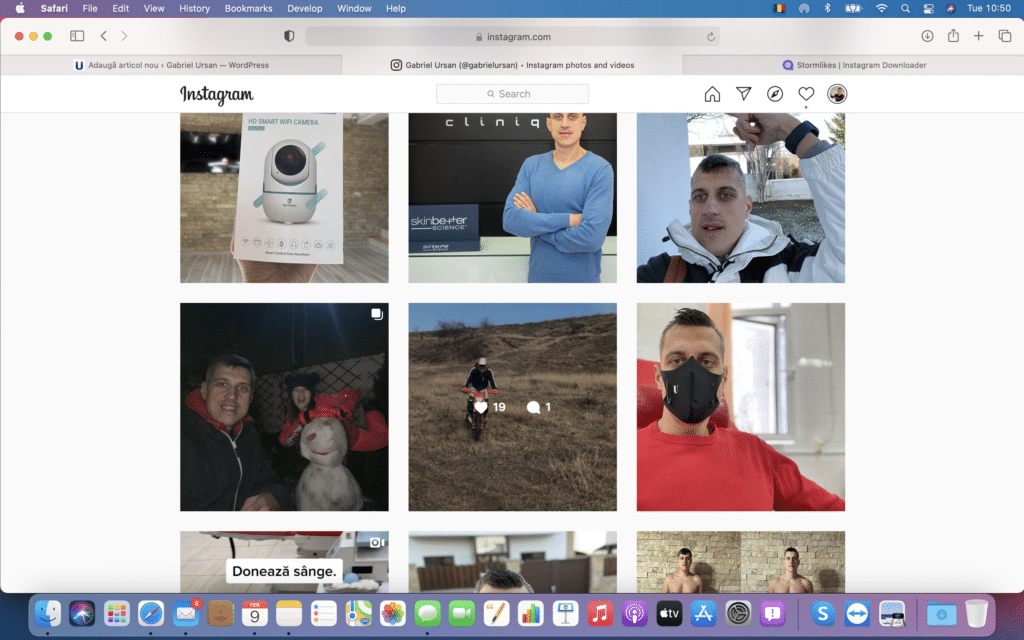The width and height of the screenshot is (1024, 640).
Task: Open Control Center in menu bar
Action: click(x=928, y=8)
